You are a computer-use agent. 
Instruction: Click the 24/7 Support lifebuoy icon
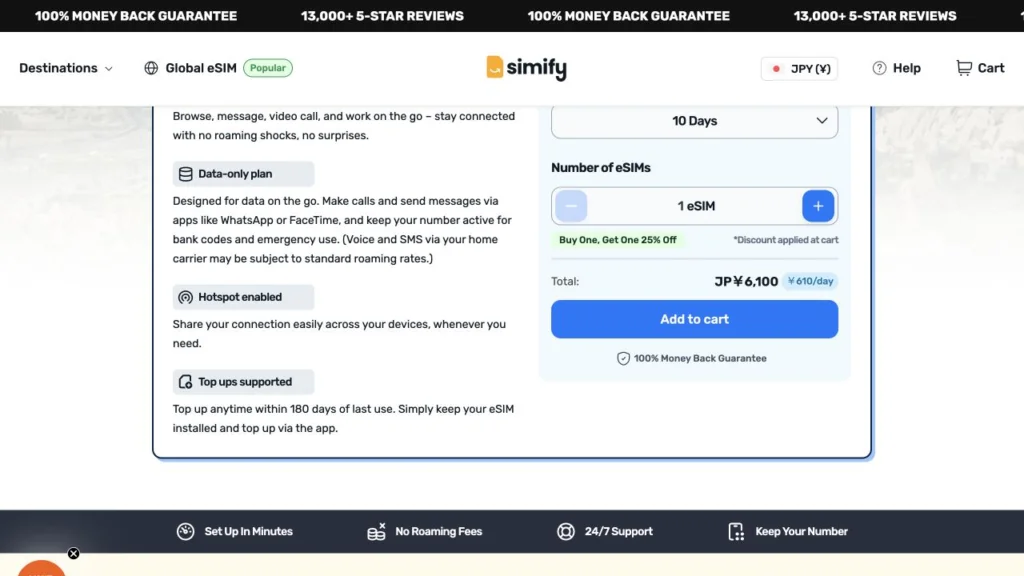pyautogui.click(x=566, y=532)
